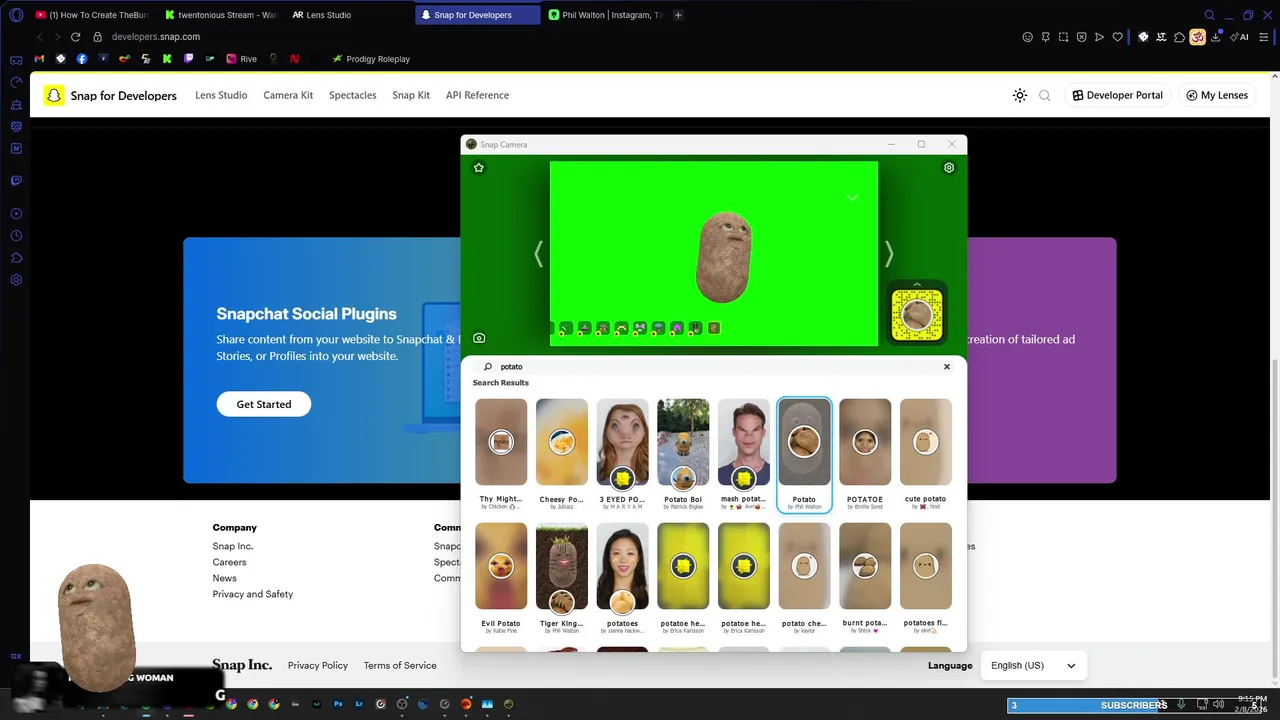Open My Lenses button
Image resolution: width=1280 pixels, height=720 pixels.
1217,95
